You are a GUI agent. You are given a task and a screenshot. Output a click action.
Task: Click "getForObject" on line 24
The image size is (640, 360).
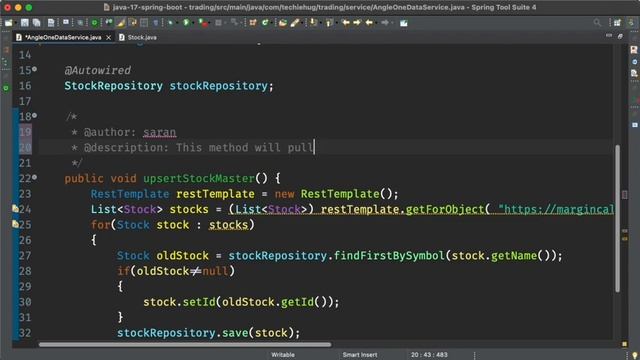click(x=444, y=209)
